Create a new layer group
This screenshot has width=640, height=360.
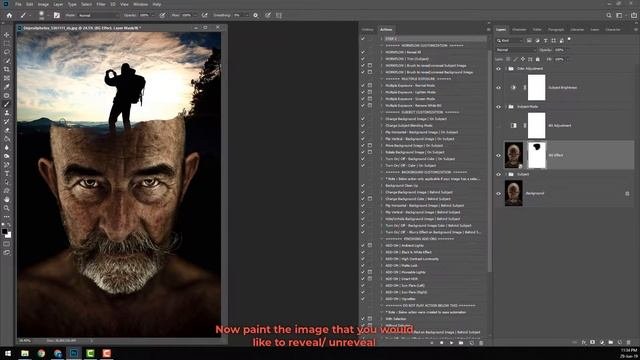click(x=611, y=342)
